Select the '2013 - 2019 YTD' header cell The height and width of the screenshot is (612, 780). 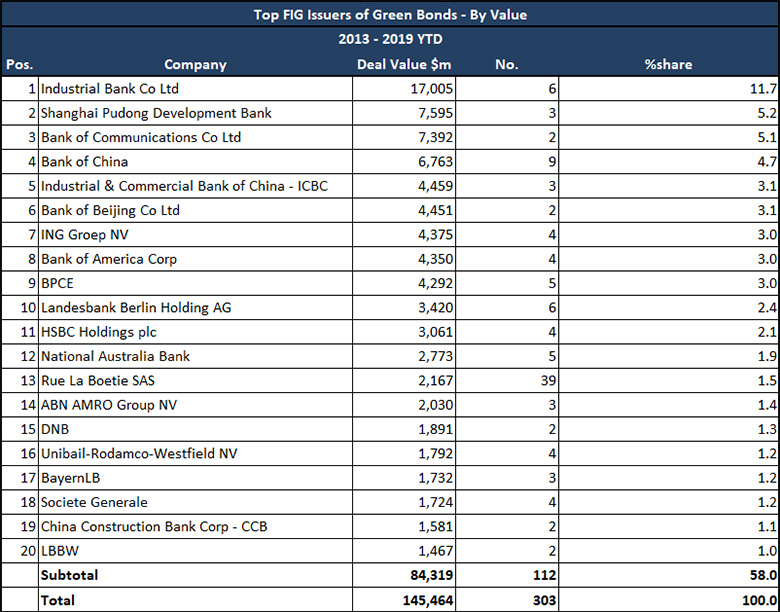coord(390,39)
